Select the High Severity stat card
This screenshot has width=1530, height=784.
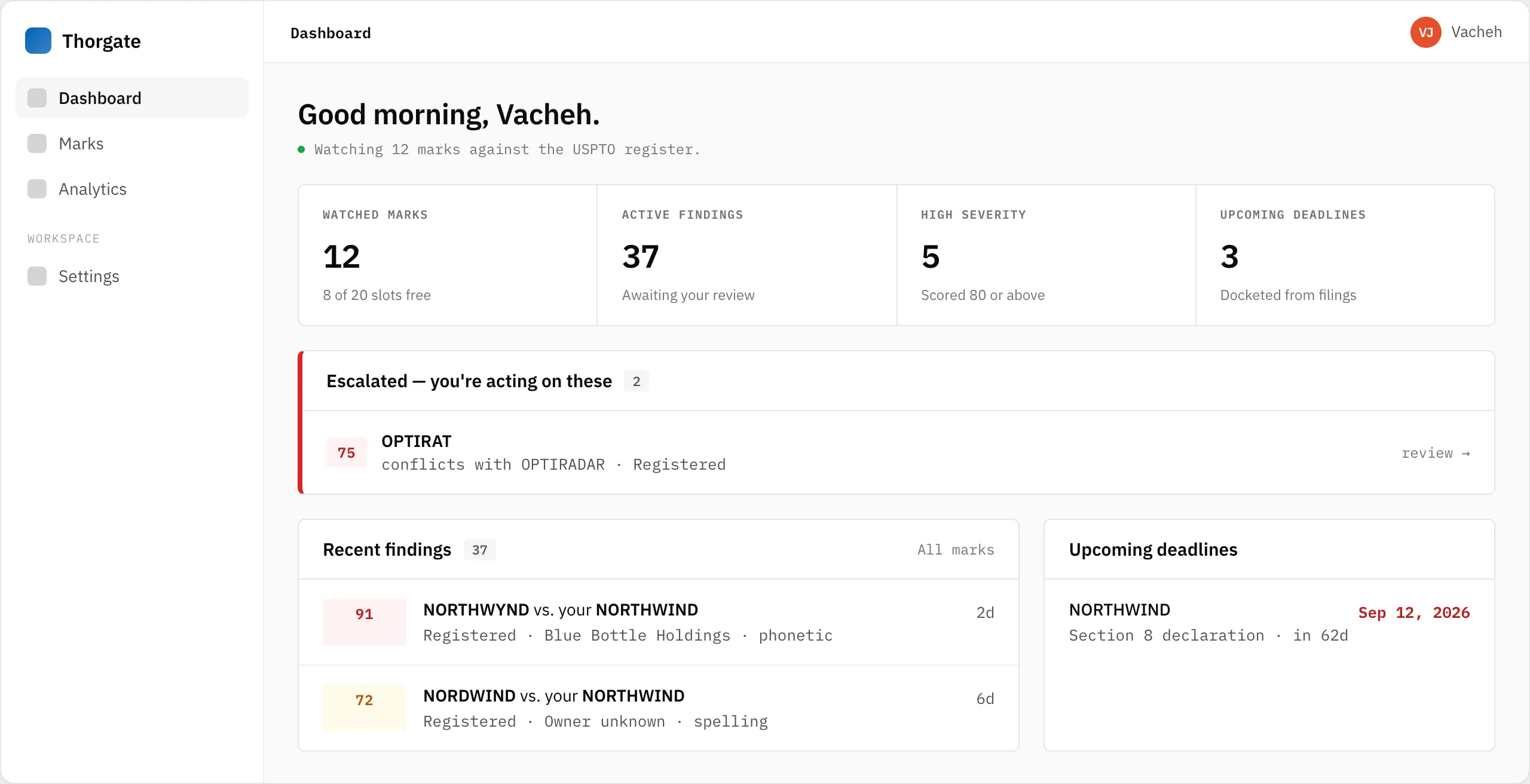[1046, 255]
